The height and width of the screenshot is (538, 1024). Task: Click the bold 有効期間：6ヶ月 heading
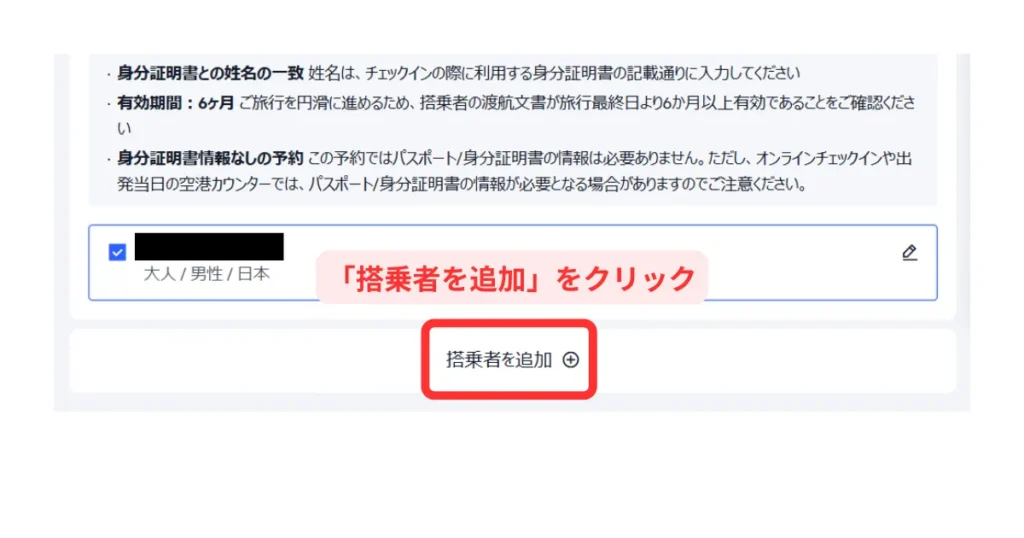175,103
